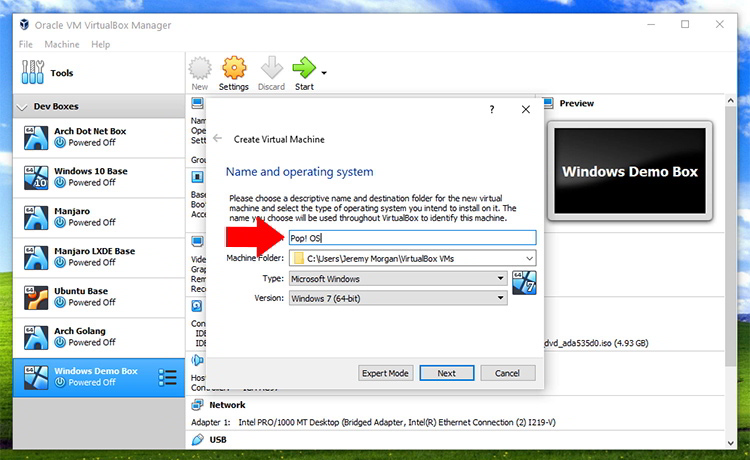Close the Create Virtual Machine dialog
This screenshot has width=750, height=460.
(x=526, y=110)
